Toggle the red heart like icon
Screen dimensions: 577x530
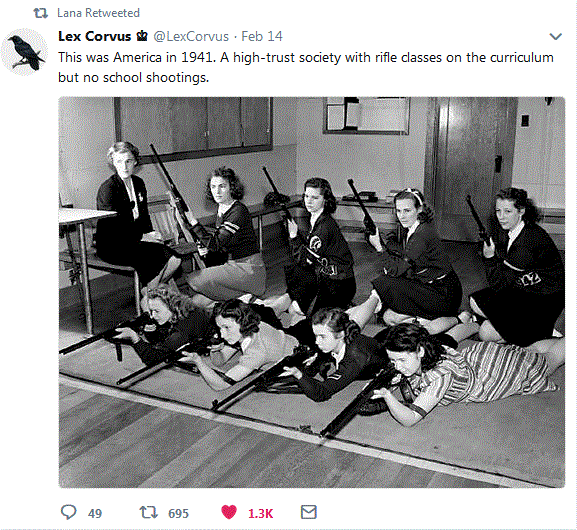click(229, 512)
